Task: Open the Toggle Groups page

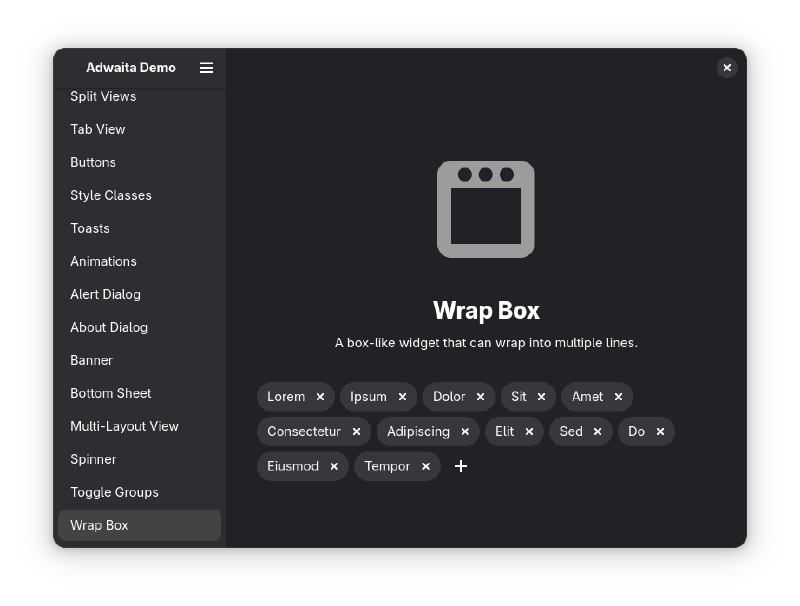Action: (114, 492)
